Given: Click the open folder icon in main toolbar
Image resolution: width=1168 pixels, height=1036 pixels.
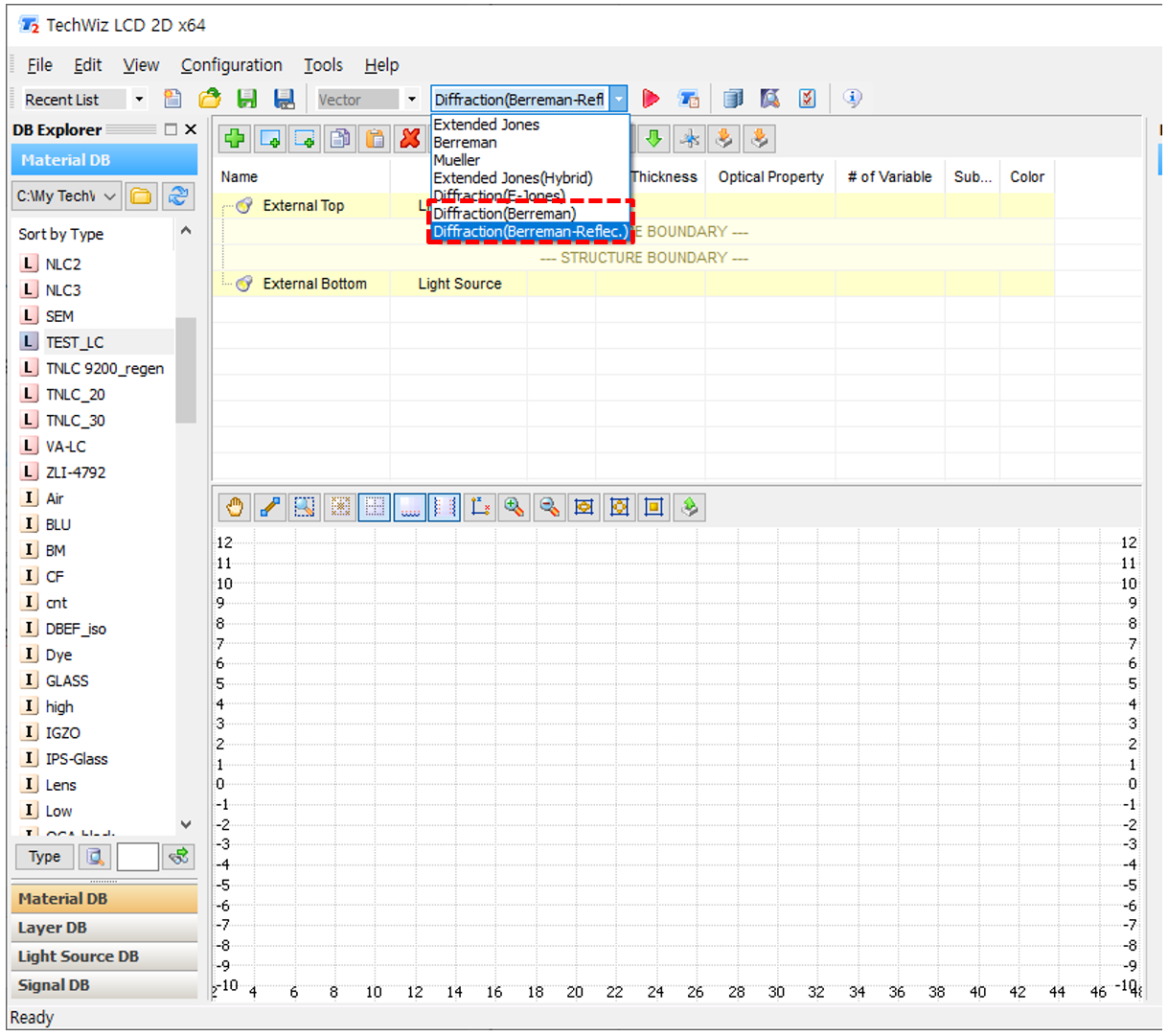Looking at the screenshot, I should tap(210, 99).
